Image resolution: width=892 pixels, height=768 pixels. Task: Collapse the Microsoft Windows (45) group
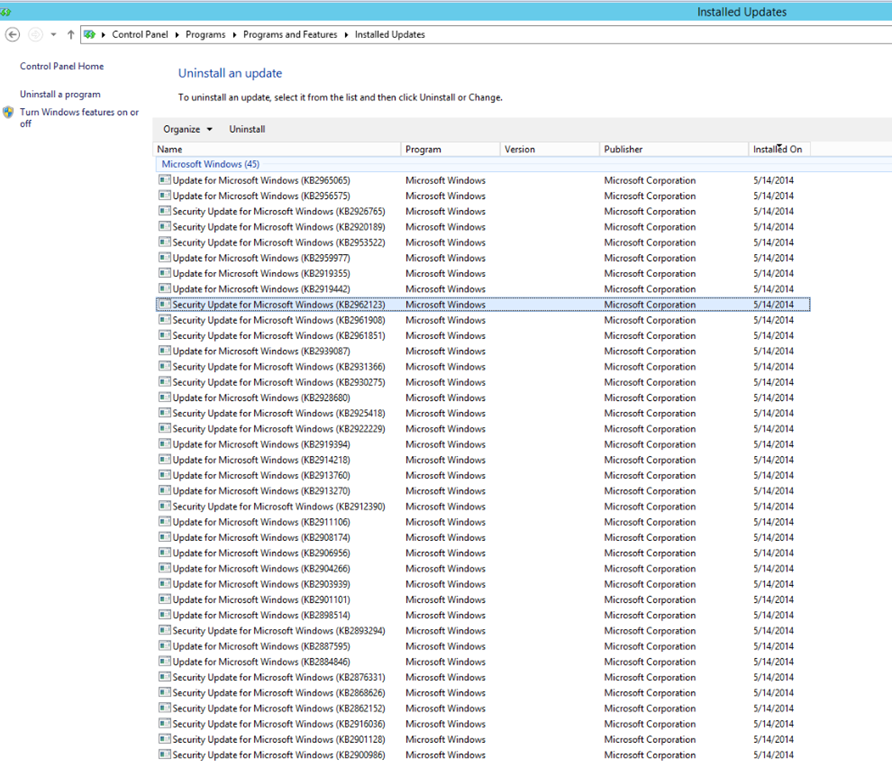click(210, 164)
